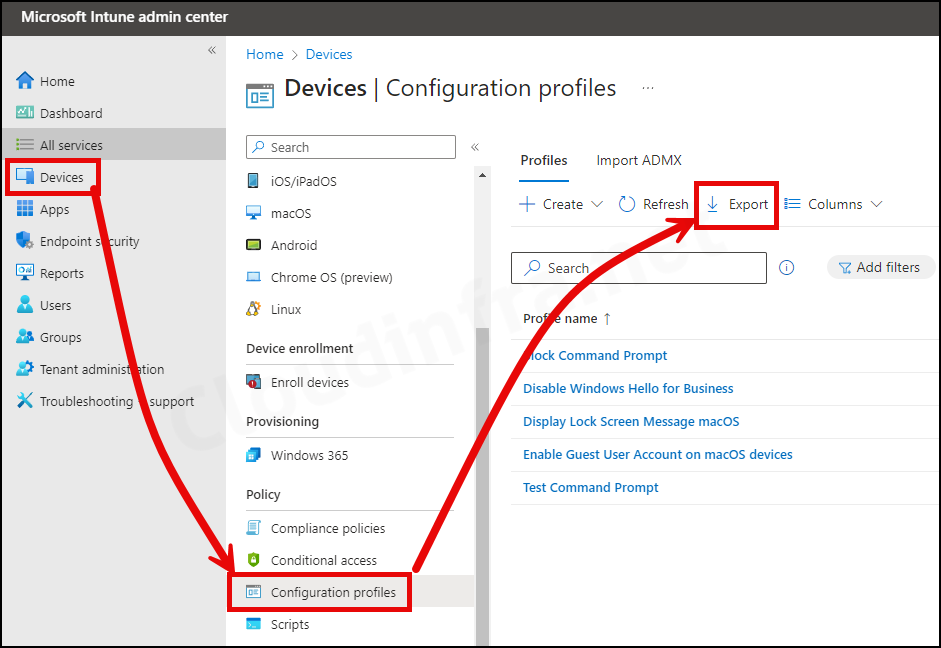Expand the Create dropdown
The height and width of the screenshot is (648, 941).
coord(561,204)
